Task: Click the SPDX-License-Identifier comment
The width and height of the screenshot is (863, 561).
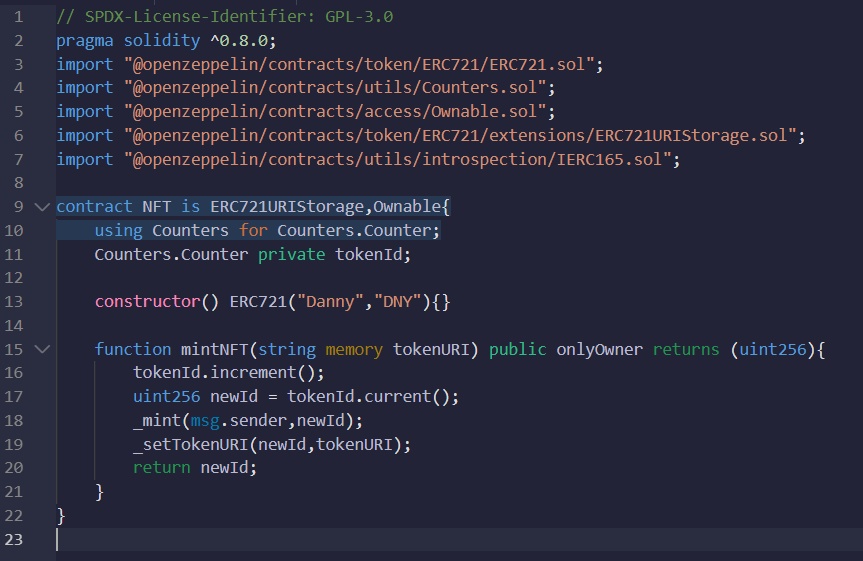Action: (x=225, y=17)
